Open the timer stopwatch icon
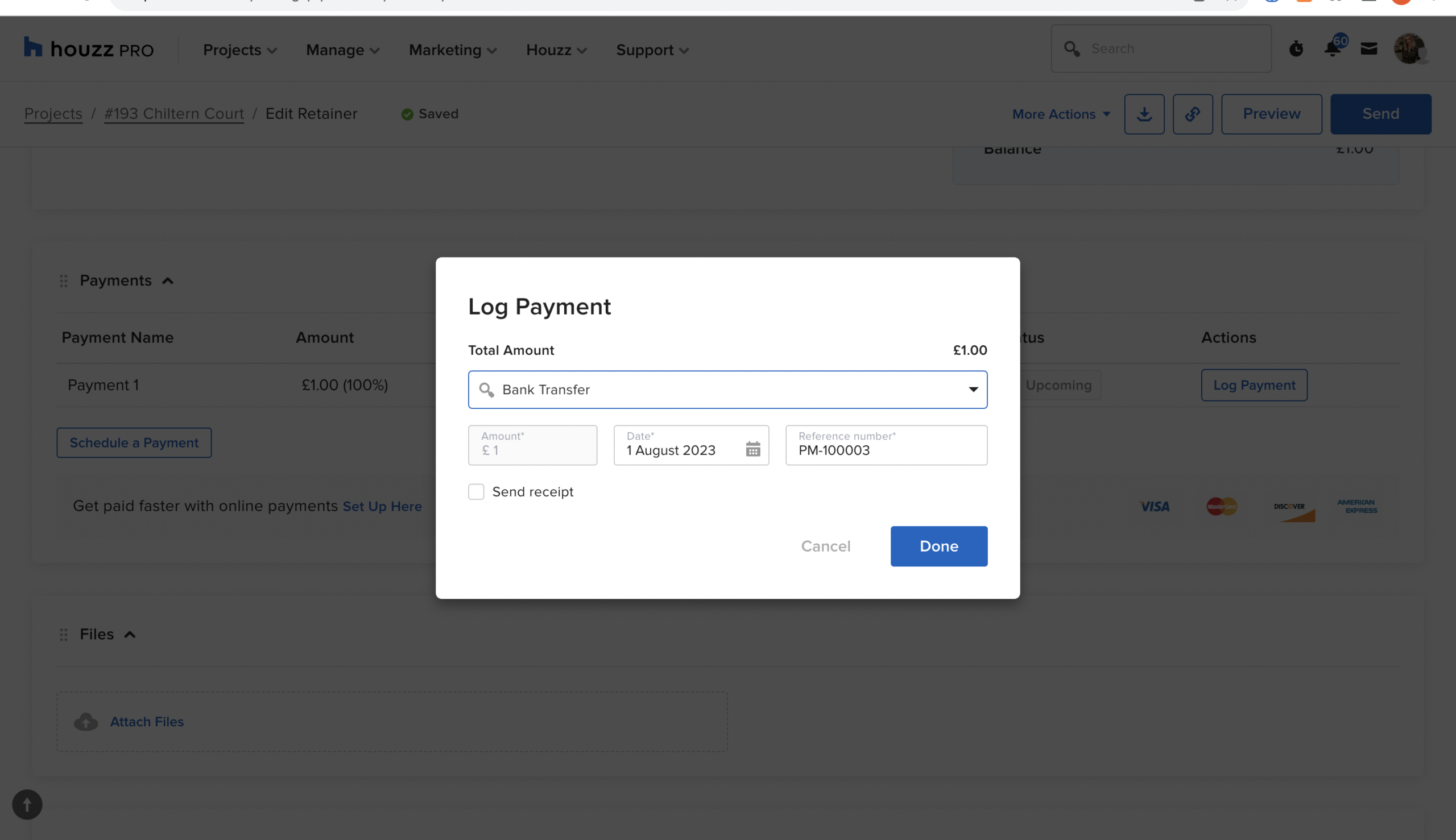1456x840 pixels. pos(1296,48)
